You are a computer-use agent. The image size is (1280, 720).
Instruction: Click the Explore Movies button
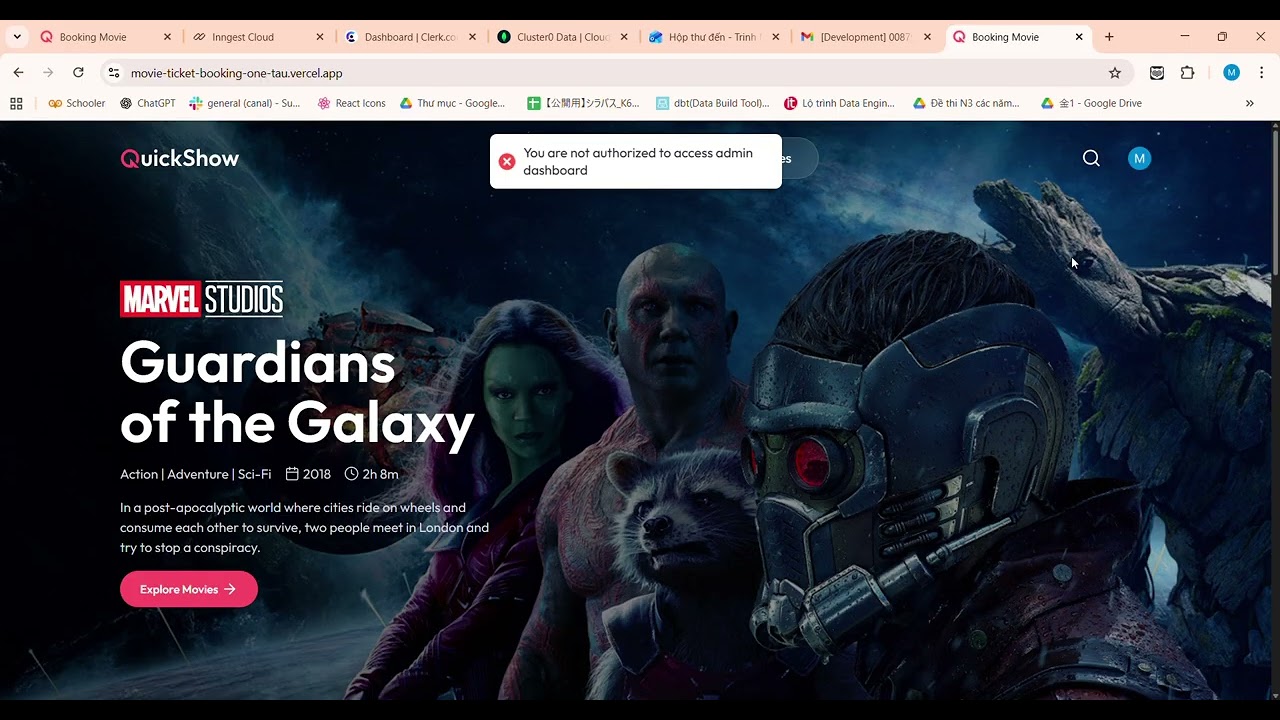[189, 589]
